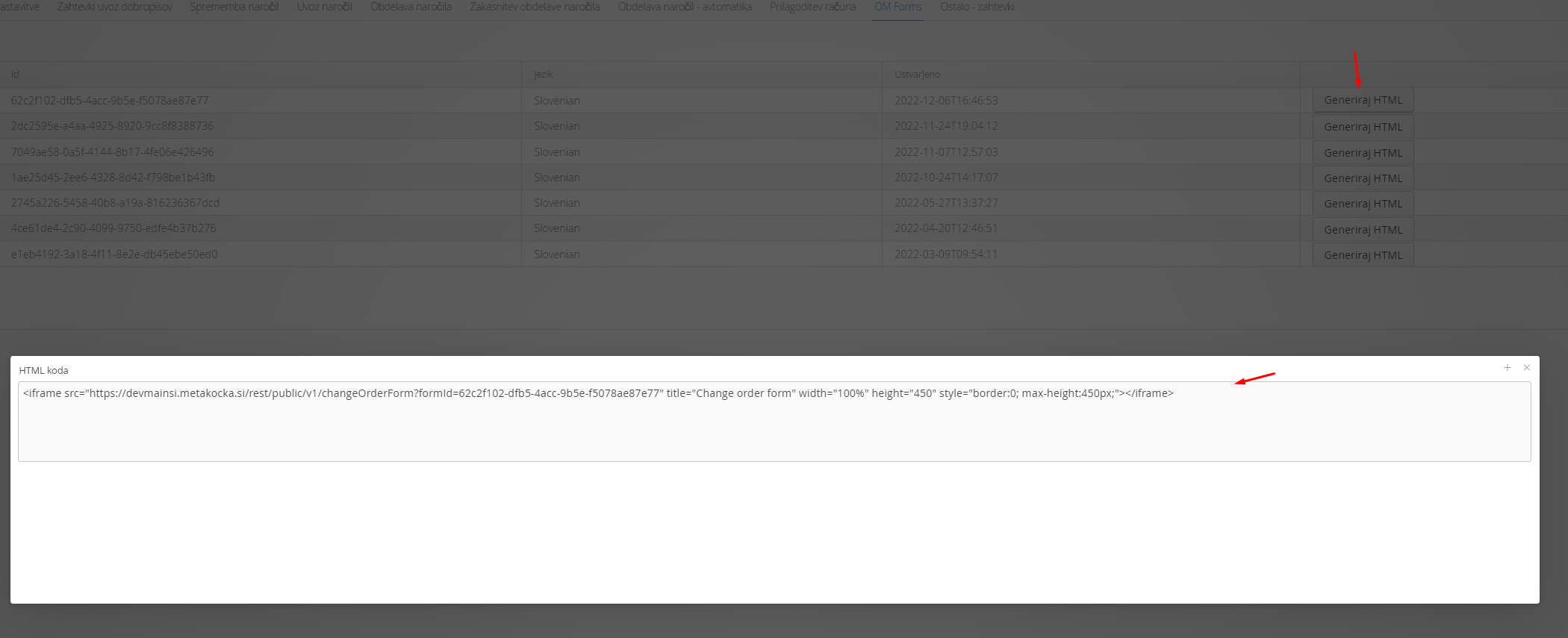This screenshot has height=638, width=1568.
Task: Open the Prilagoditev računa tab
Action: [813, 7]
